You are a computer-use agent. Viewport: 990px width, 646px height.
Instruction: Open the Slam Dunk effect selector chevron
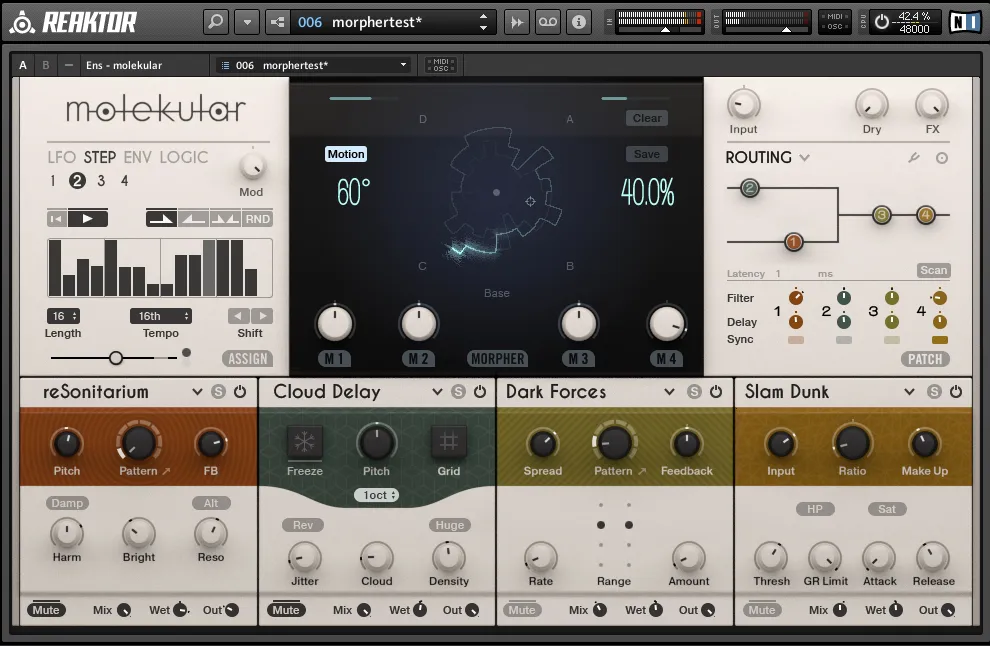909,392
